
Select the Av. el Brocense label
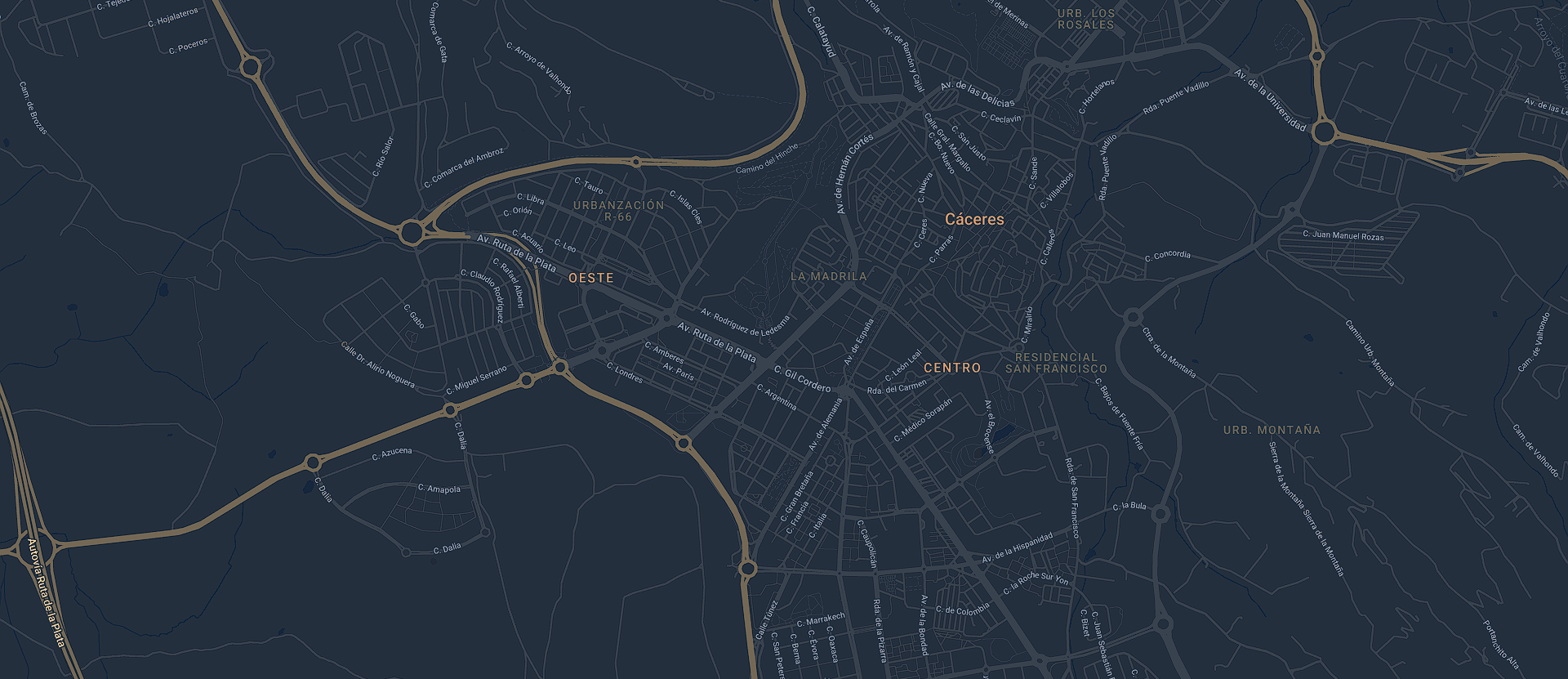click(989, 427)
